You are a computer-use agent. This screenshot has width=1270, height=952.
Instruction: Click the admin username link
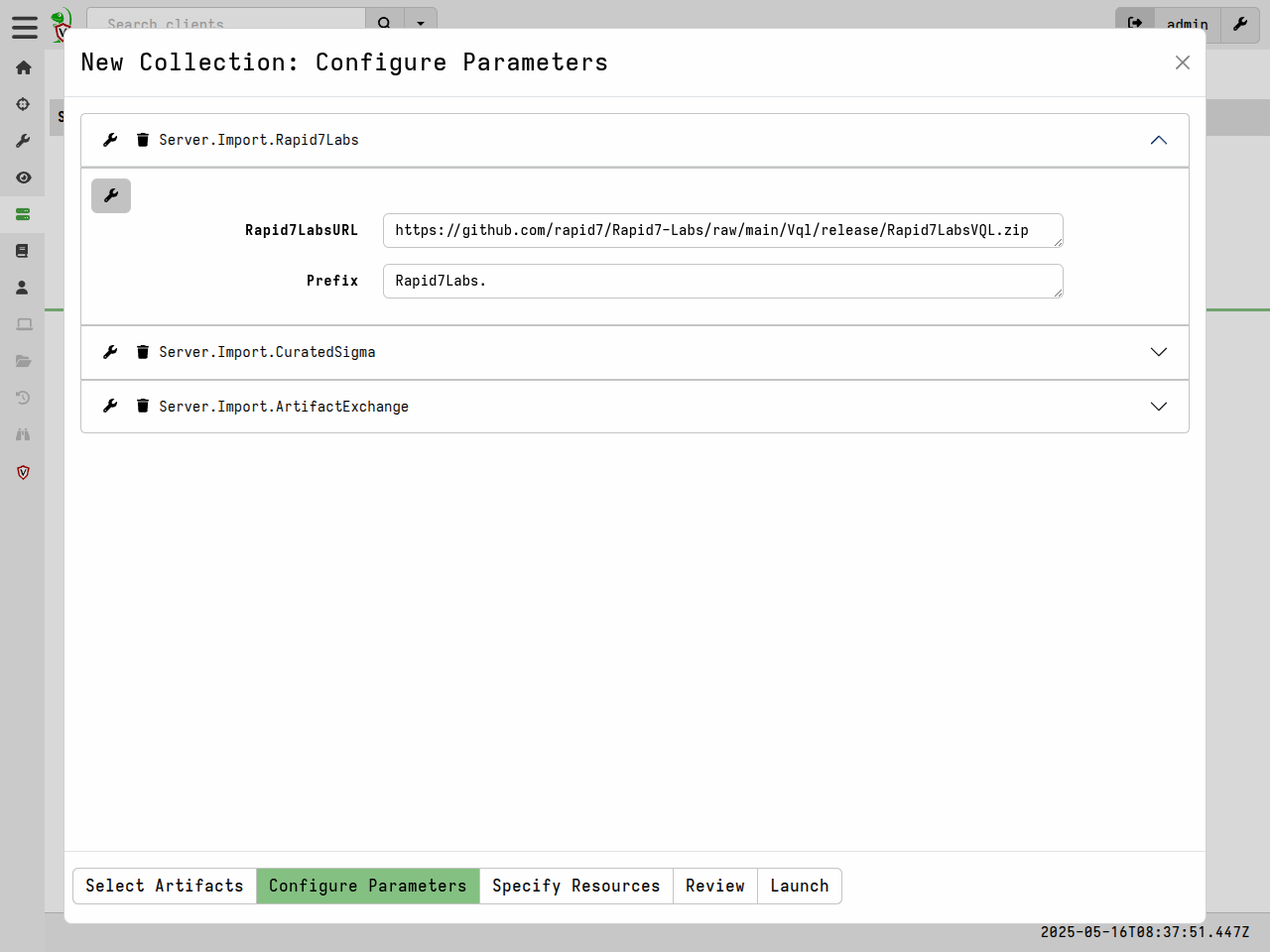tap(1187, 25)
